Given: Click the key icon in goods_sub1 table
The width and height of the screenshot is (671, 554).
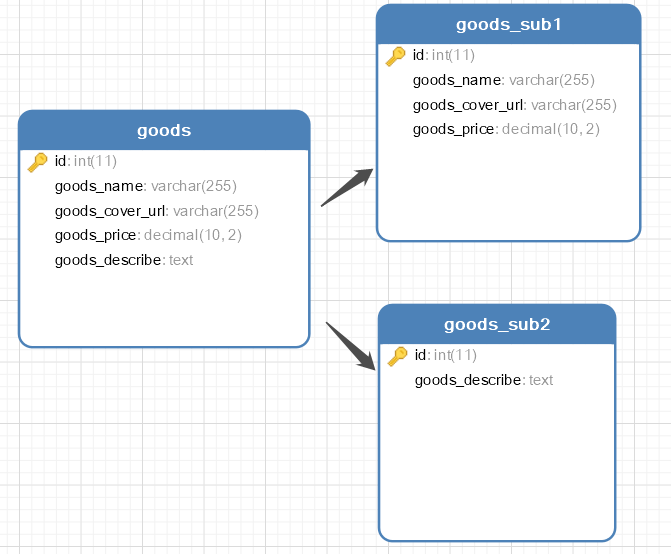Looking at the screenshot, I should point(396,57).
